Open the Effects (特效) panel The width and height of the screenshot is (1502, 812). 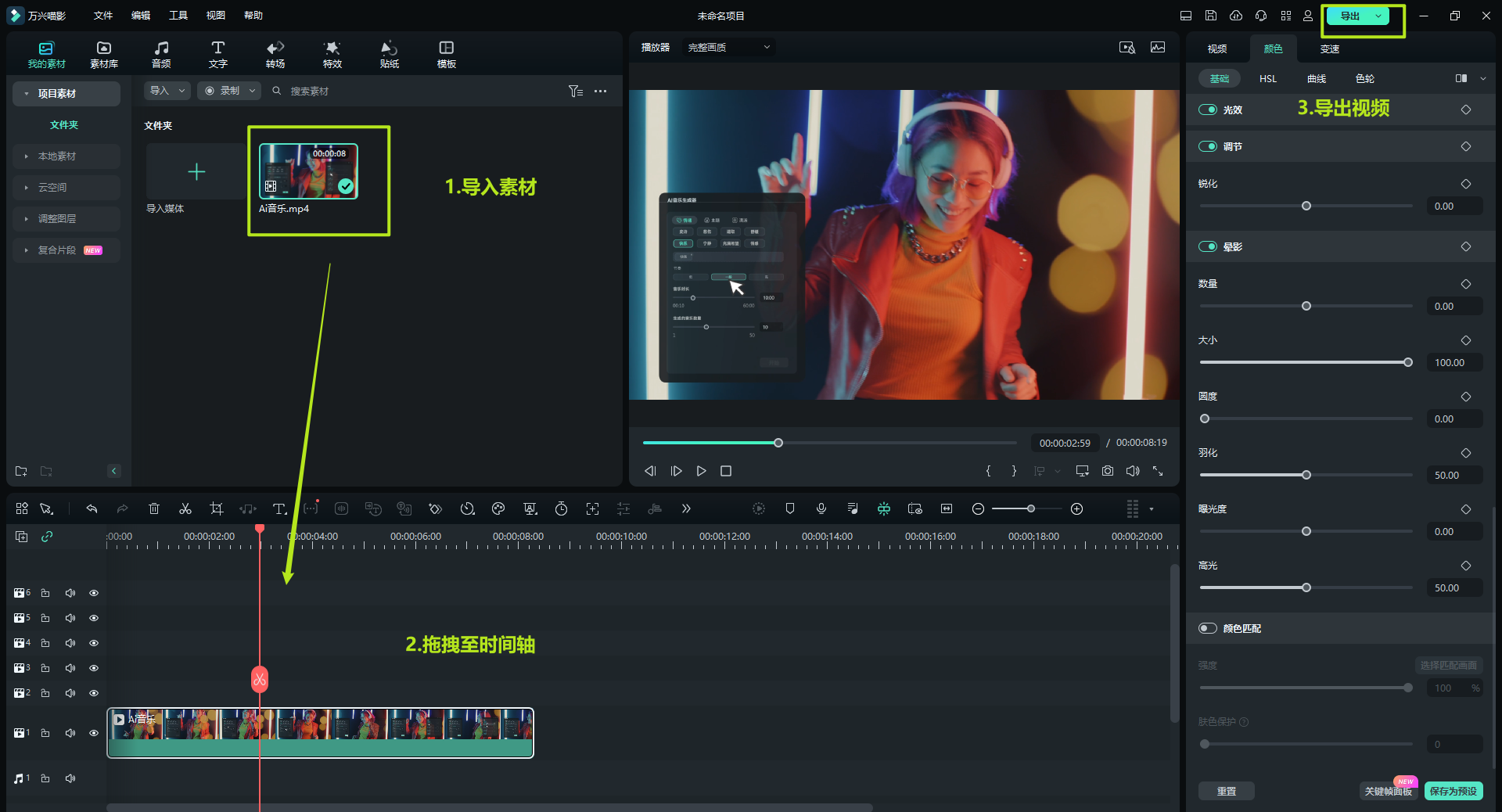coord(332,54)
